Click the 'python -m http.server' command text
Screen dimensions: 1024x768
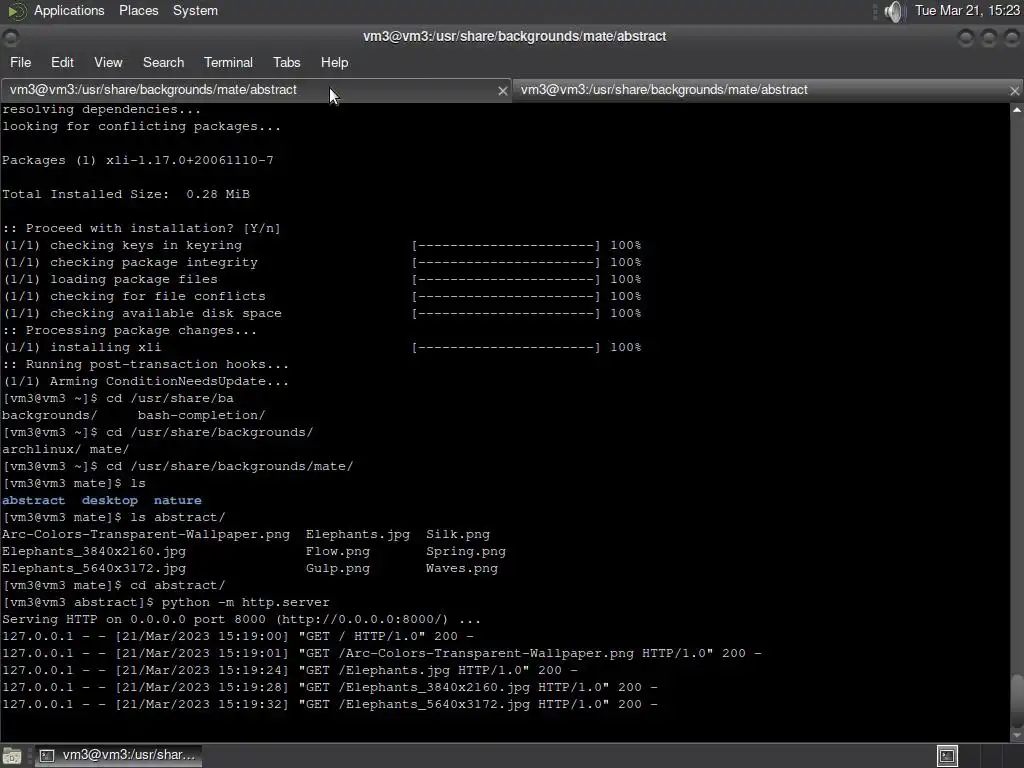tap(246, 602)
